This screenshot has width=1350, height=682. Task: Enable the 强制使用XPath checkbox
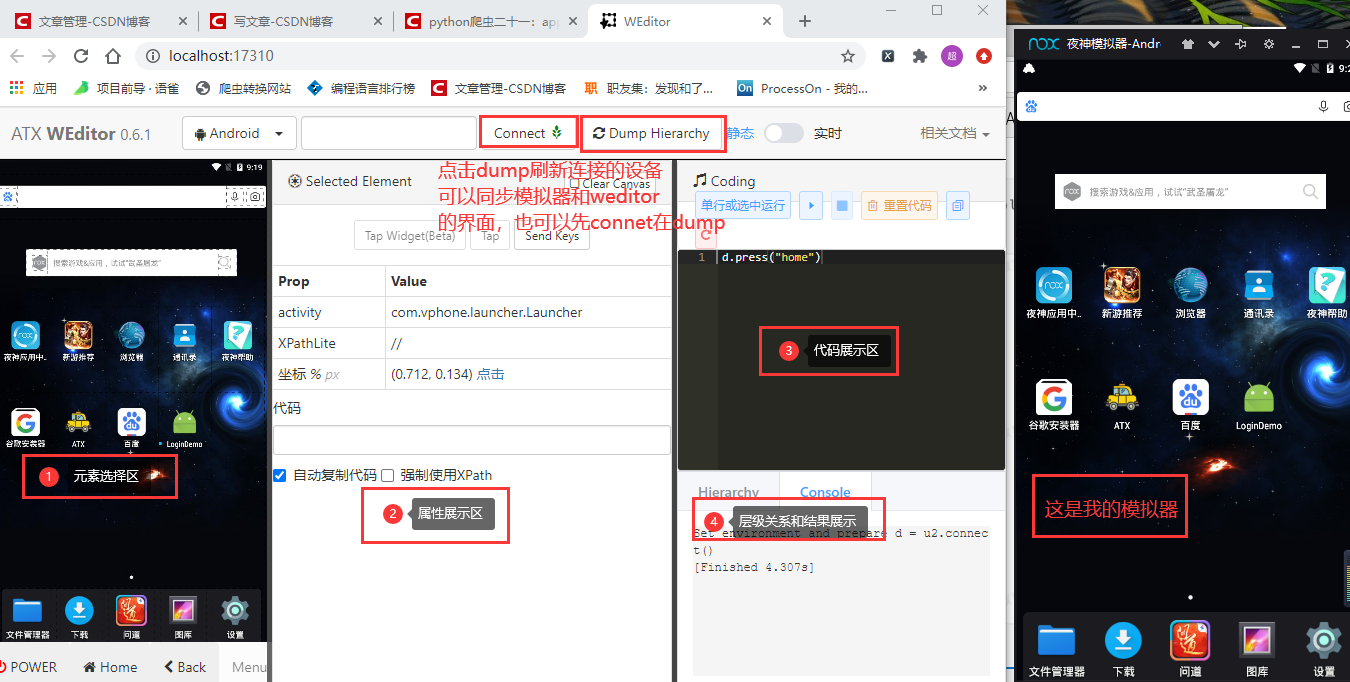point(389,475)
